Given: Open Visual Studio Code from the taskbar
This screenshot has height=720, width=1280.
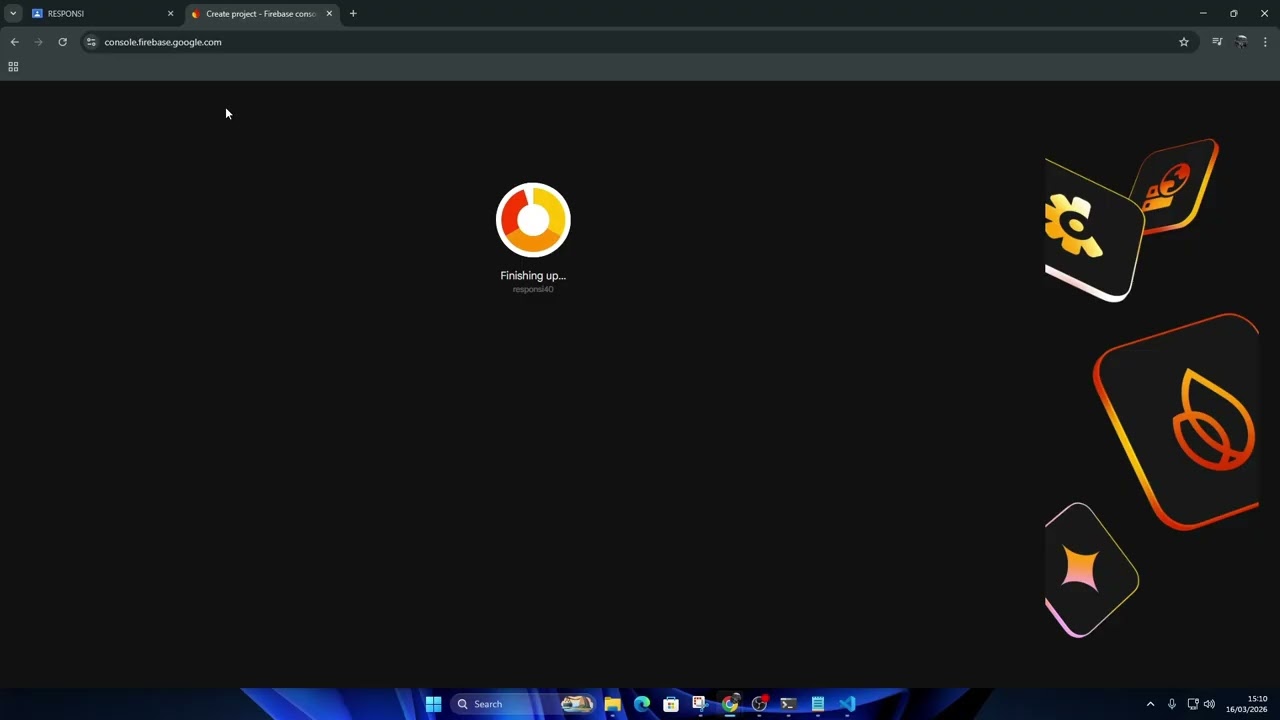Looking at the screenshot, I should click(x=847, y=704).
